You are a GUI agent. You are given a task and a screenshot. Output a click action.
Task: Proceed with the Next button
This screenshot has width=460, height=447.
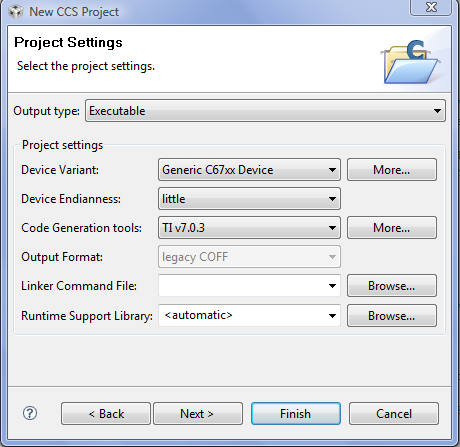point(198,414)
